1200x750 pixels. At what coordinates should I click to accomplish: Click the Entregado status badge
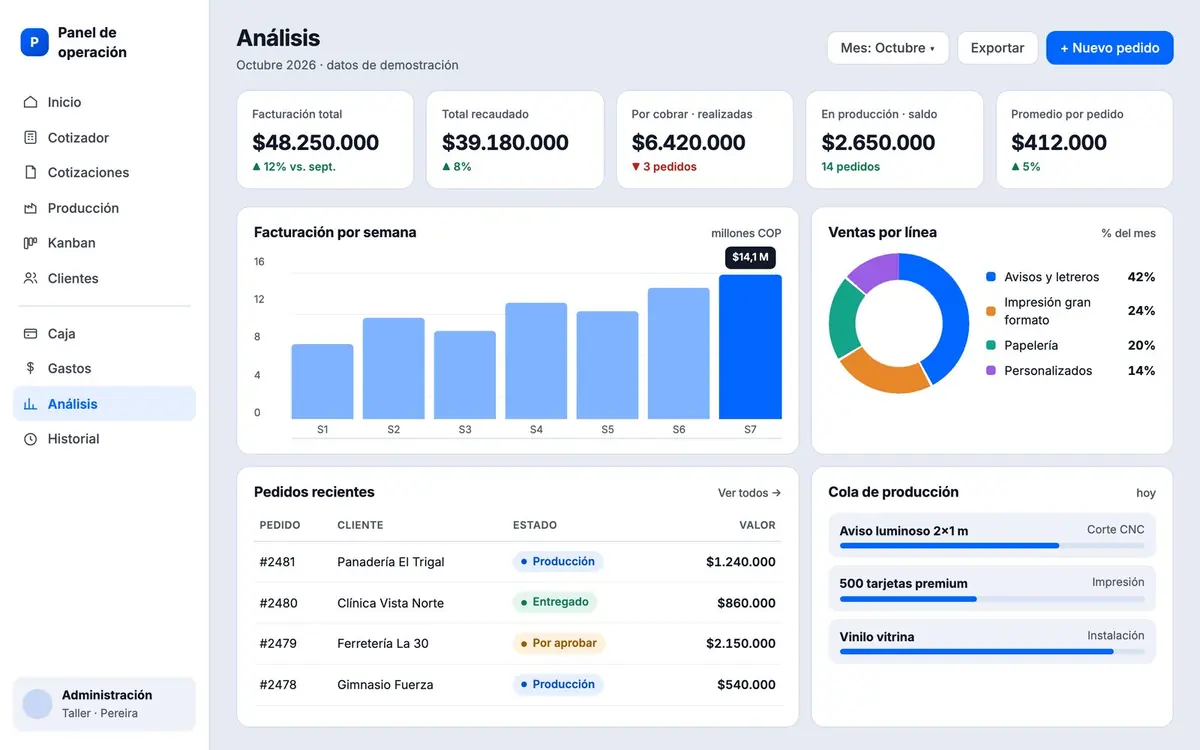[555, 603]
